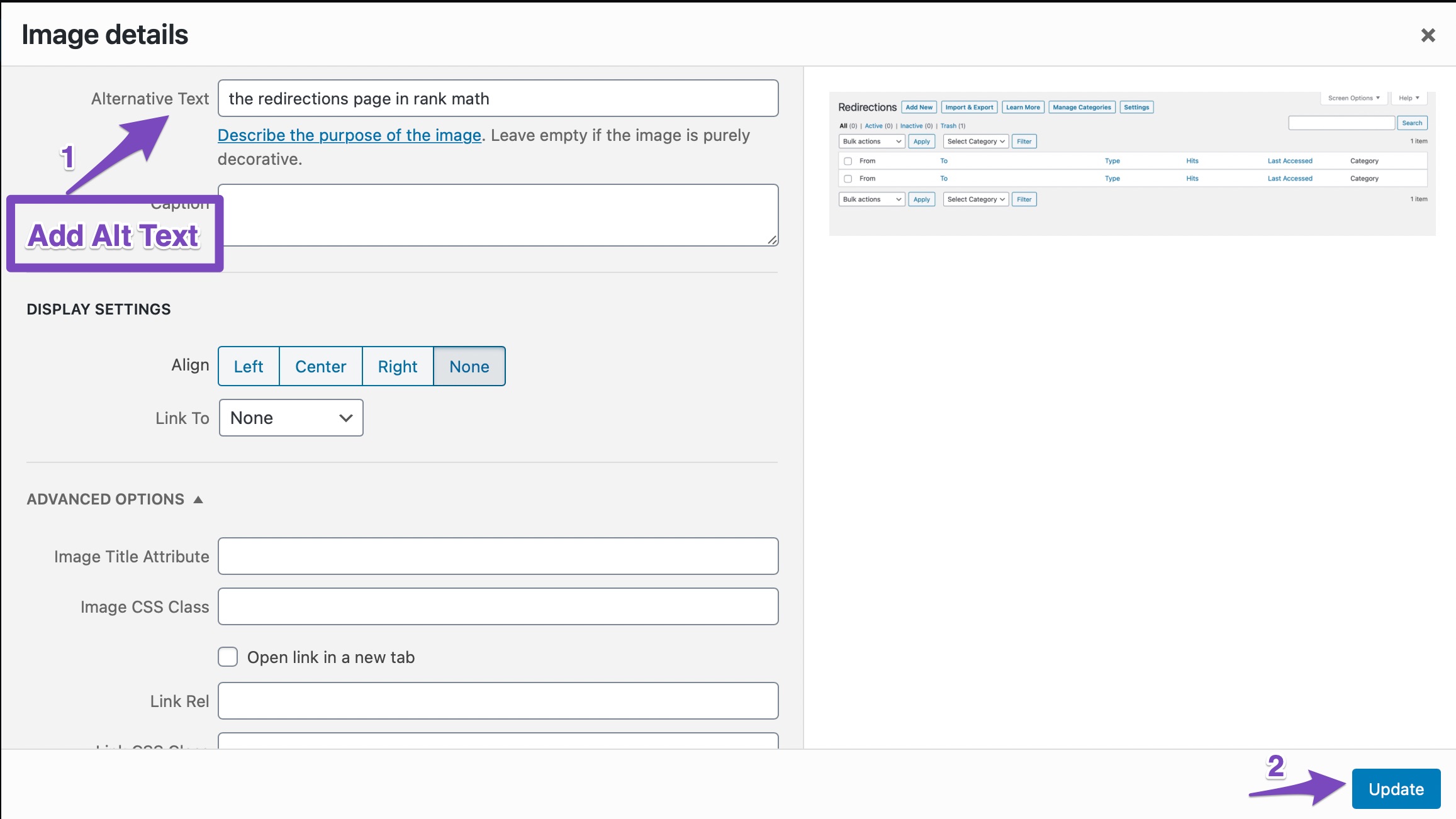The width and height of the screenshot is (1456, 819).
Task: Check the top redirections row checkbox
Action: [848, 160]
